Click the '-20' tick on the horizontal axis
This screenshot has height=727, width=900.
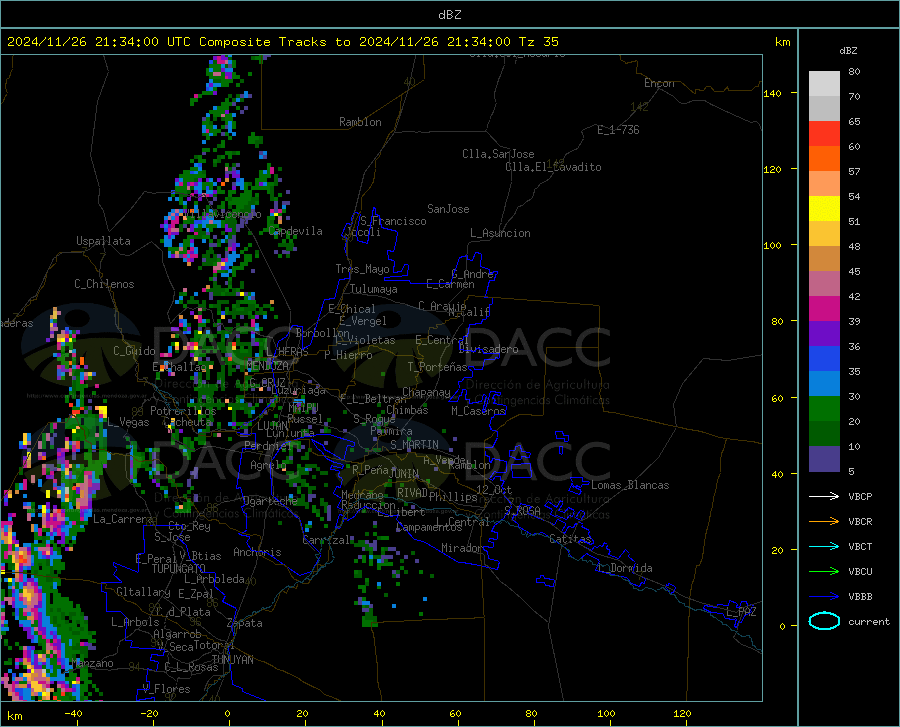tap(149, 713)
